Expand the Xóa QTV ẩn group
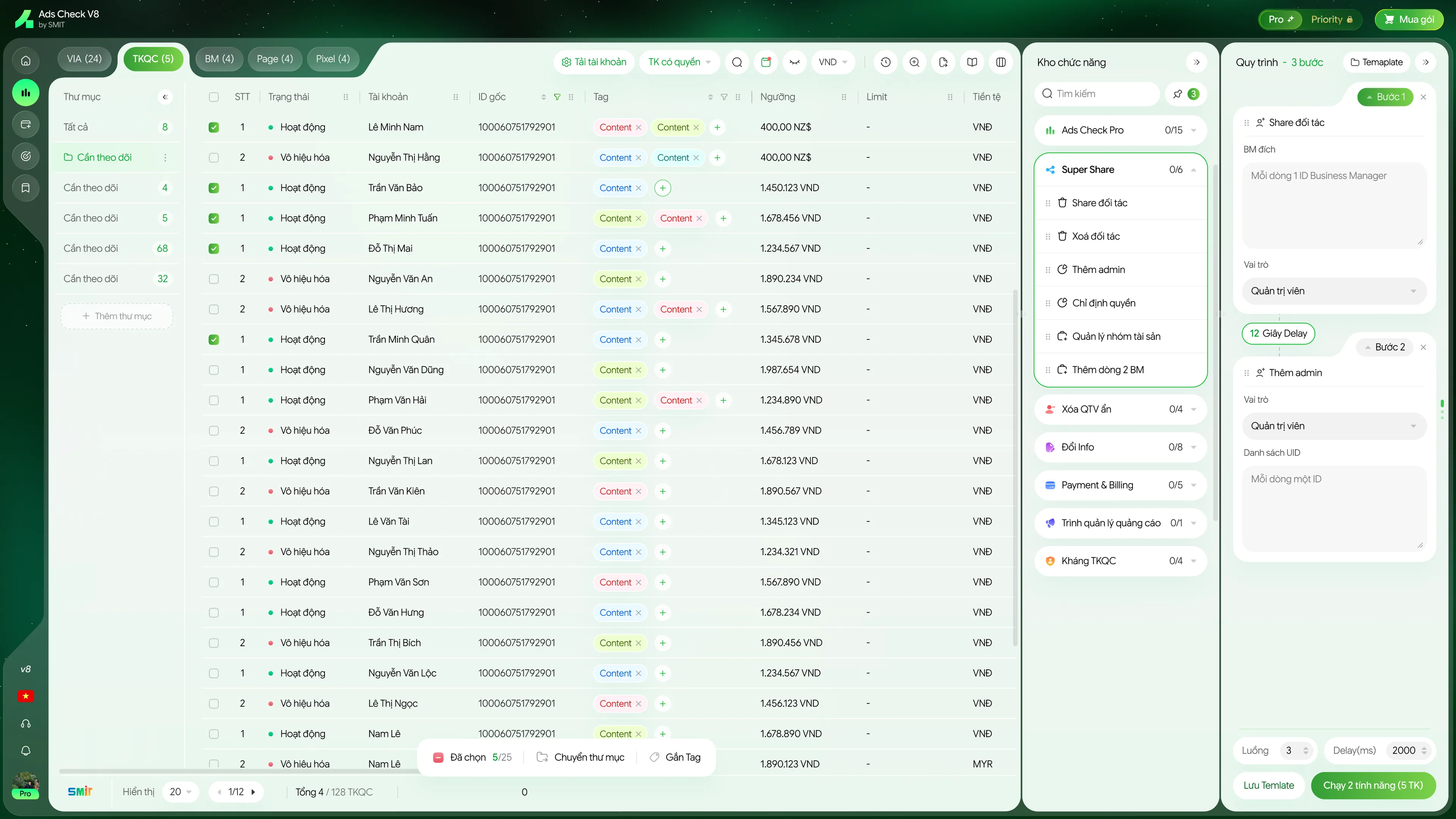The height and width of the screenshot is (819, 1456). pos(1120,409)
